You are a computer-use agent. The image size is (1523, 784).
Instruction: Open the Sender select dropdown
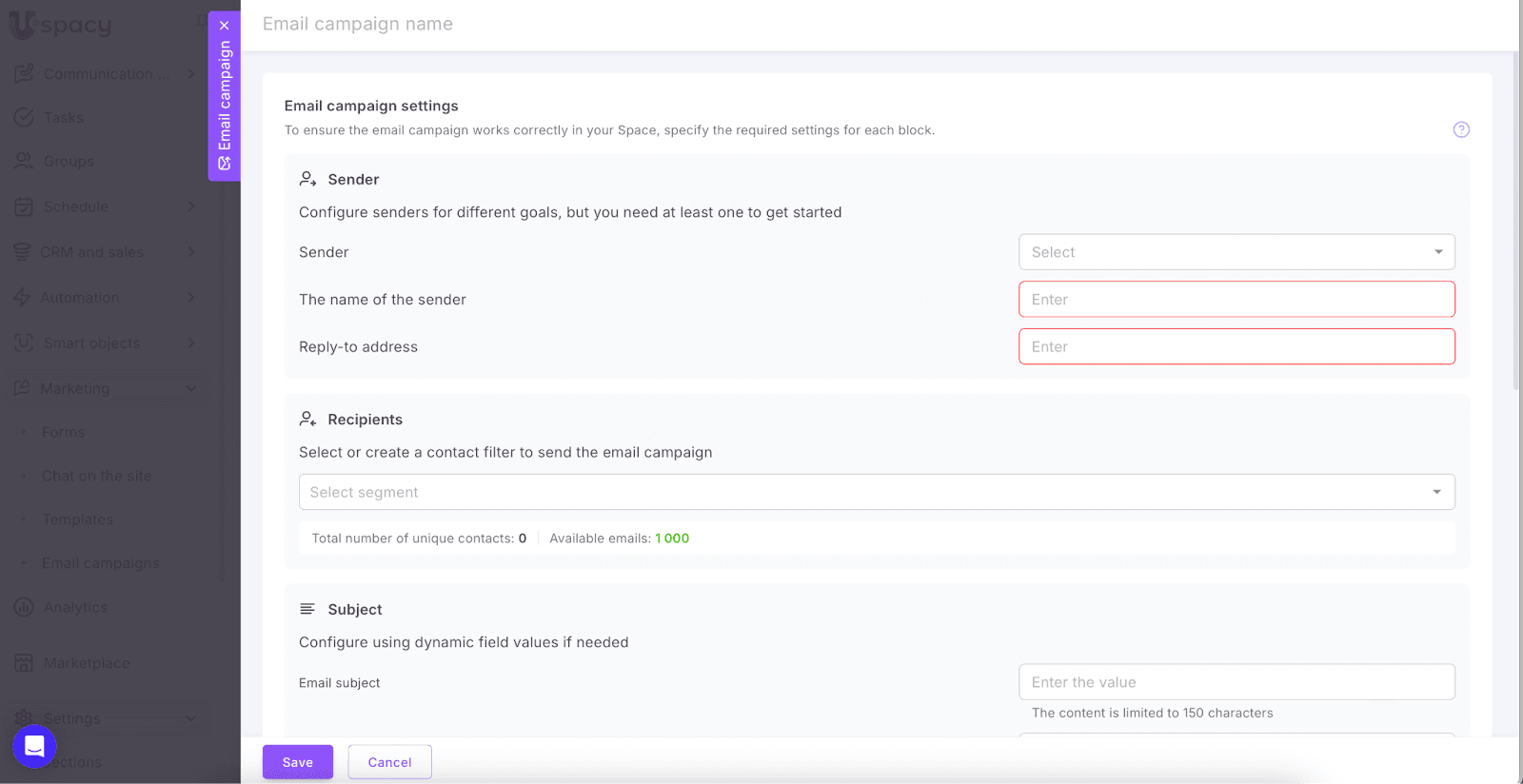(x=1236, y=252)
